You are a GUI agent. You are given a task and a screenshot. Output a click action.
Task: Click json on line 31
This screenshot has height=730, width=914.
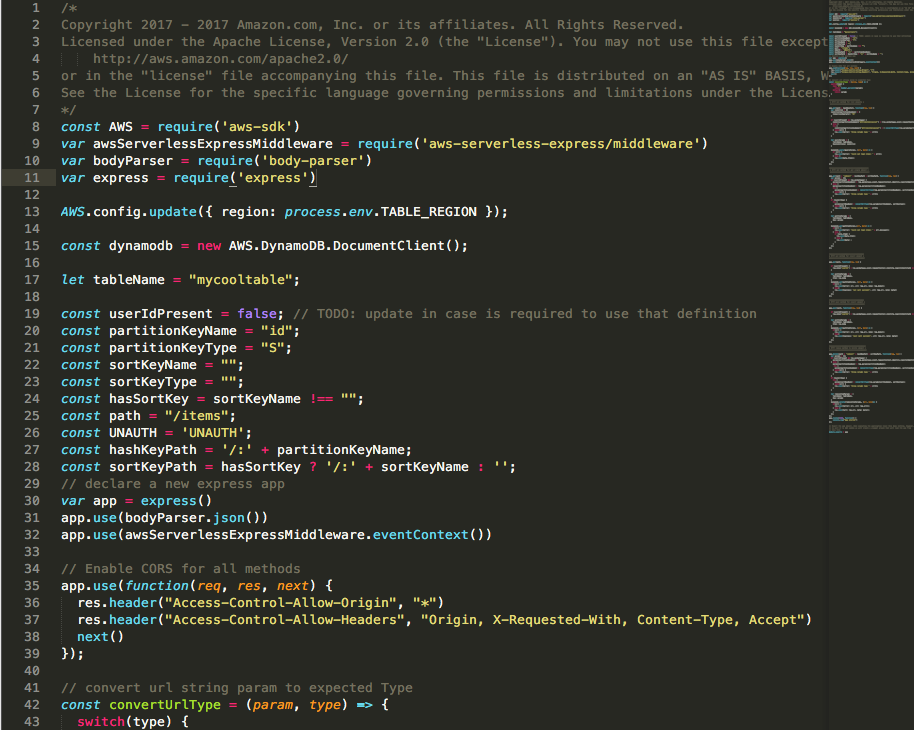pyautogui.click(x=228, y=518)
